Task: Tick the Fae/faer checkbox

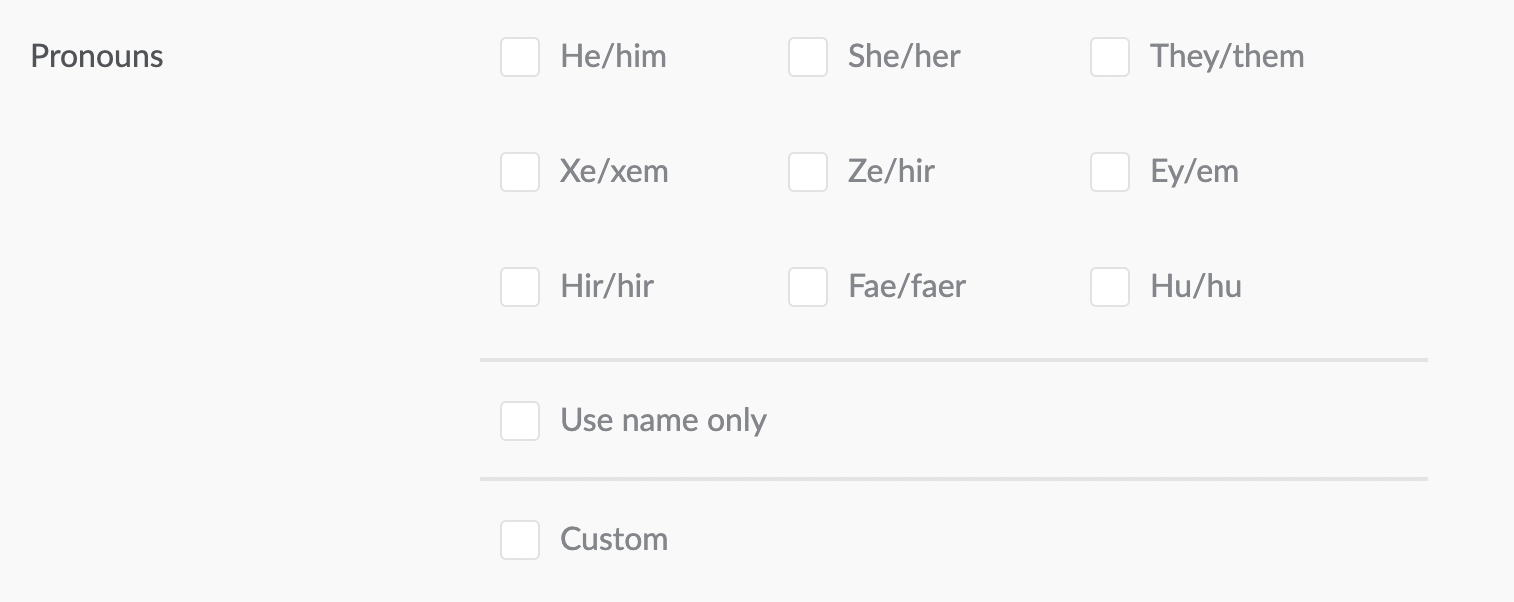Action: coord(808,287)
